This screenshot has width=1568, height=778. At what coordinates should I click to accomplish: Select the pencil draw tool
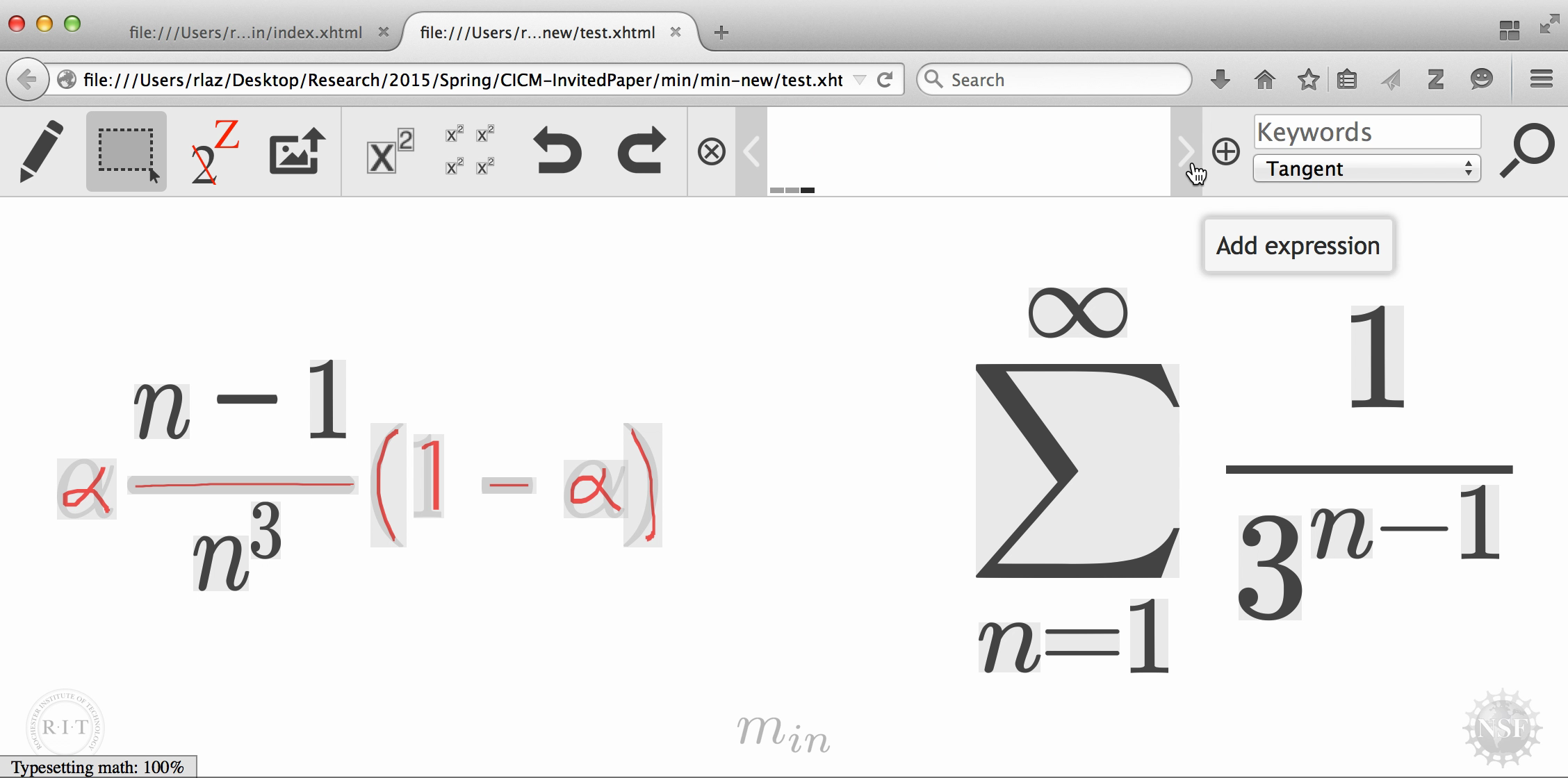pos(41,151)
